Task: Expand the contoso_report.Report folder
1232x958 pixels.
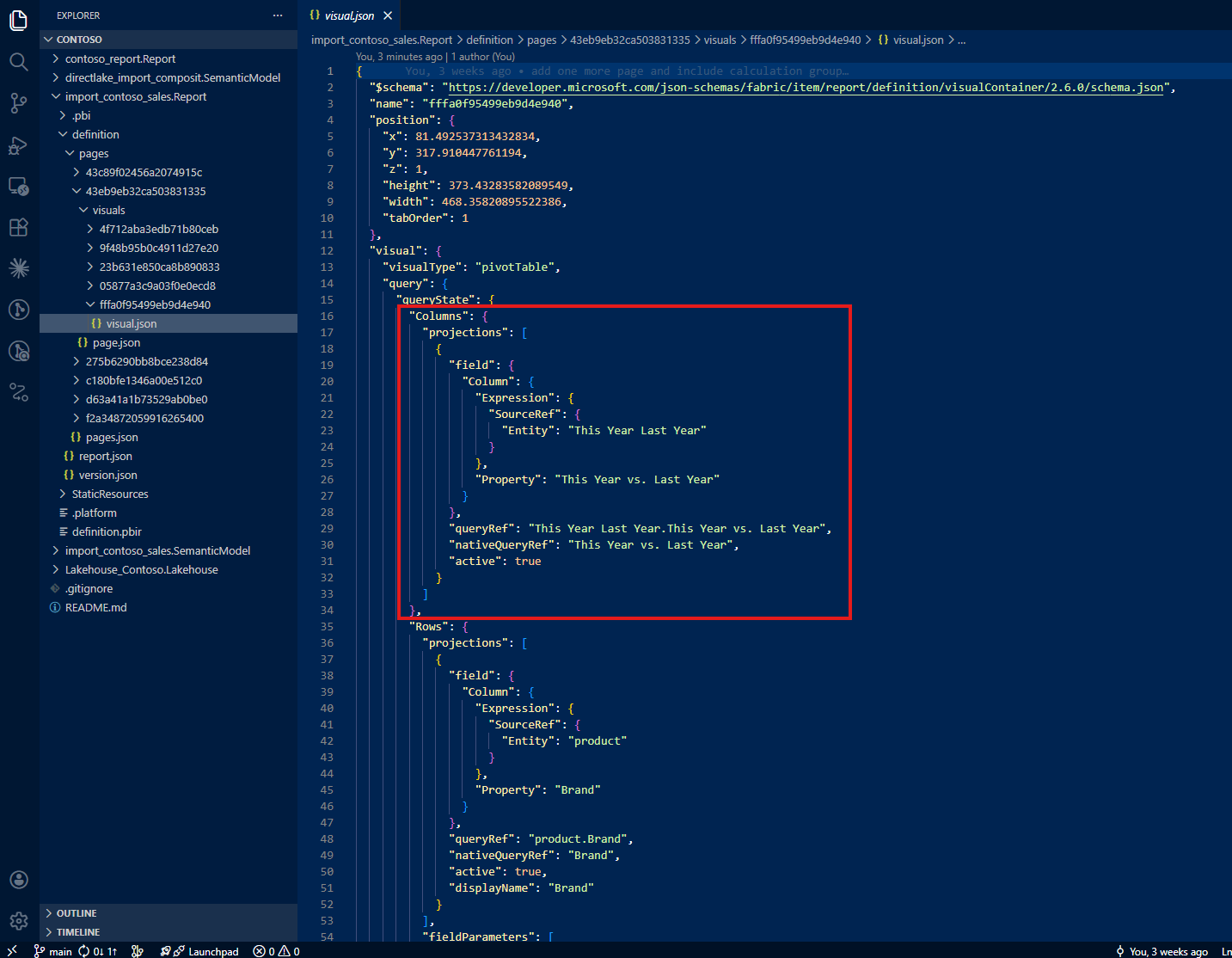Action: point(168,58)
